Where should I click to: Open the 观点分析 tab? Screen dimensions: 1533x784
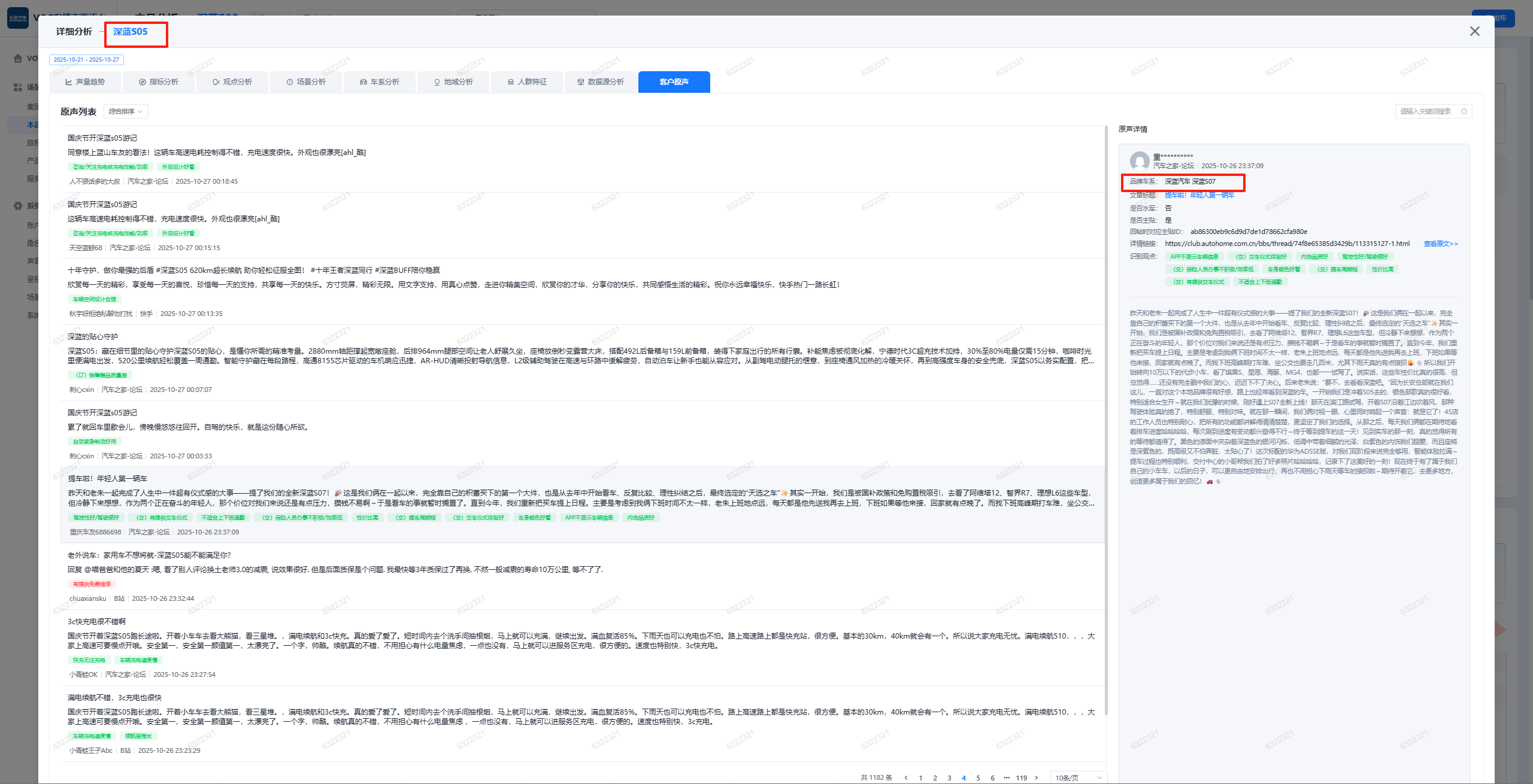[232, 82]
